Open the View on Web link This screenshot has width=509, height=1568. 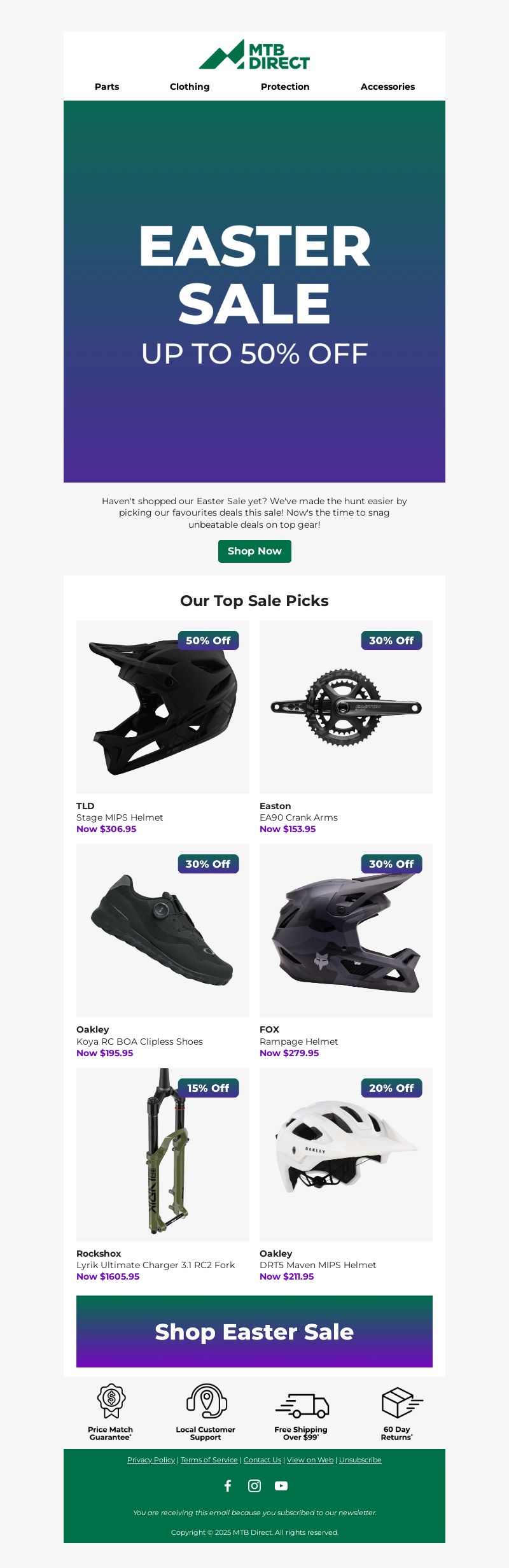coord(310,1460)
